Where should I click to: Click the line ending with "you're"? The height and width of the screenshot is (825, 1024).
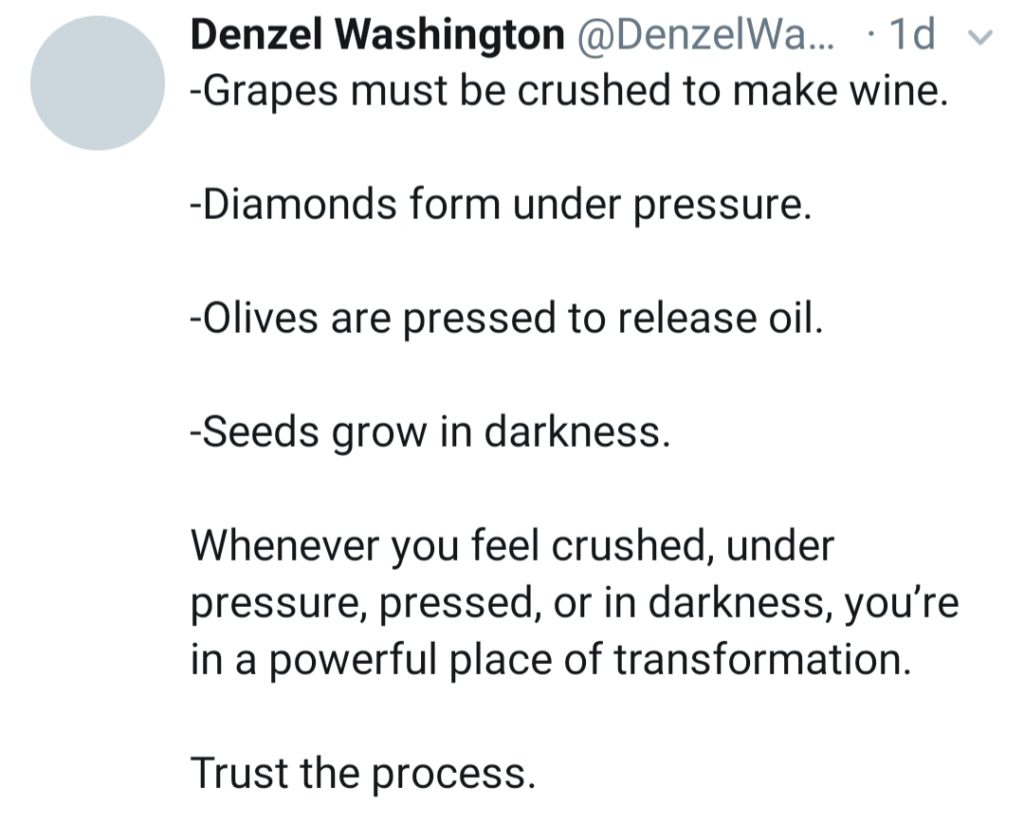tap(575, 603)
